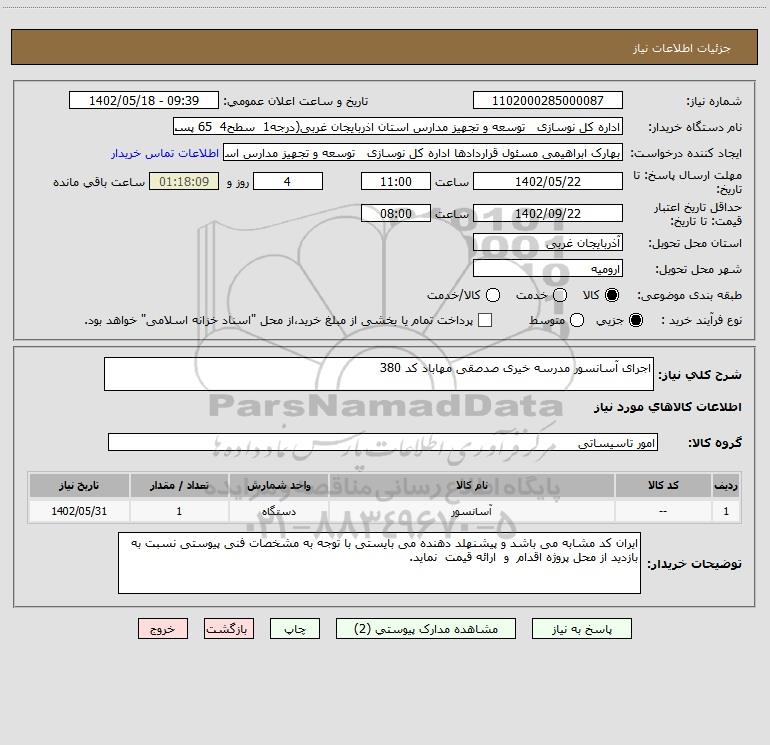Screen dimensions: 770x745
Task: Select the متوسط purchase type radio
Action: tap(577, 320)
